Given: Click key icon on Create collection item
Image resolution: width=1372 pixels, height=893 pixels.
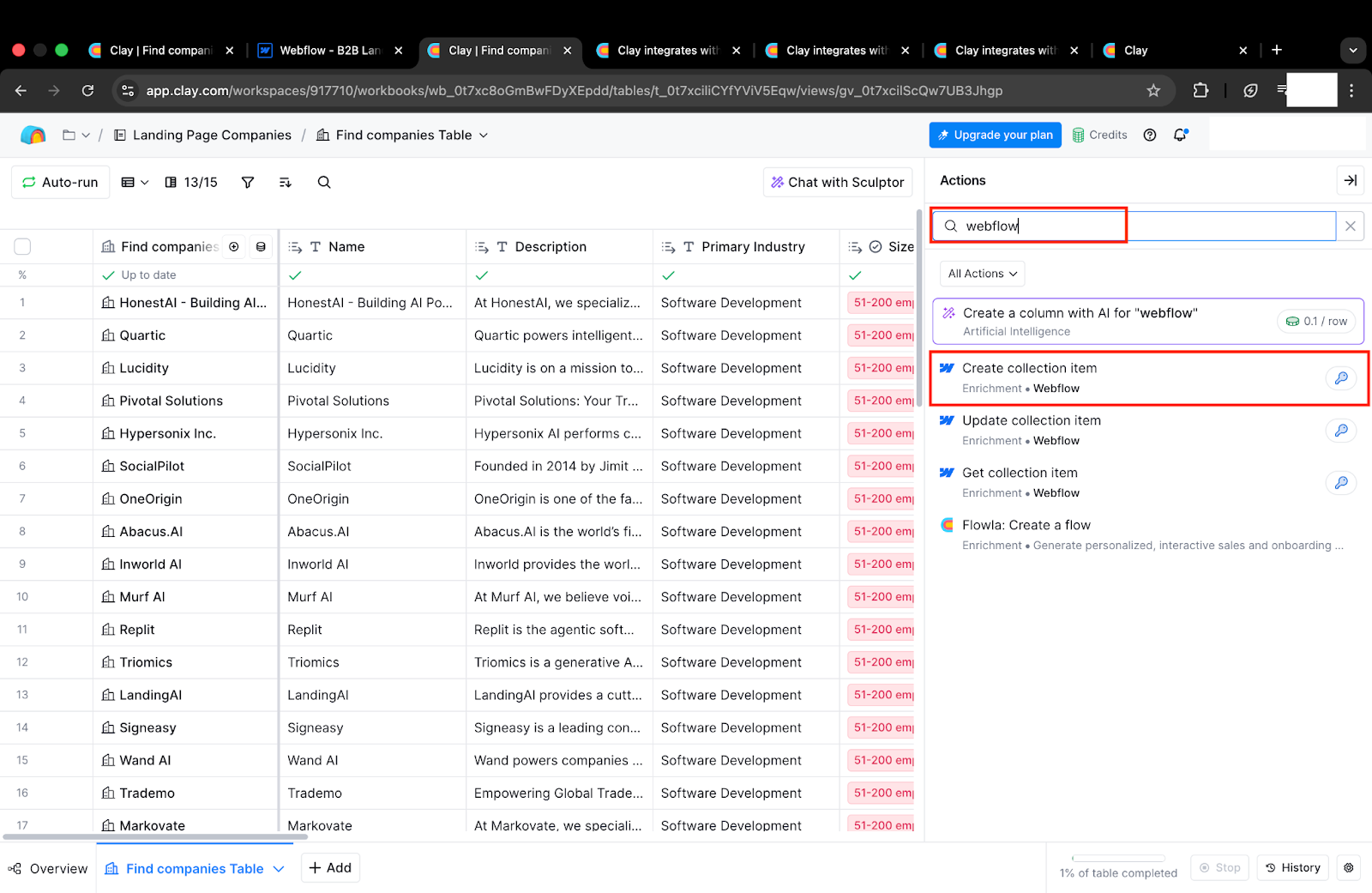Looking at the screenshot, I should coord(1341,378).
